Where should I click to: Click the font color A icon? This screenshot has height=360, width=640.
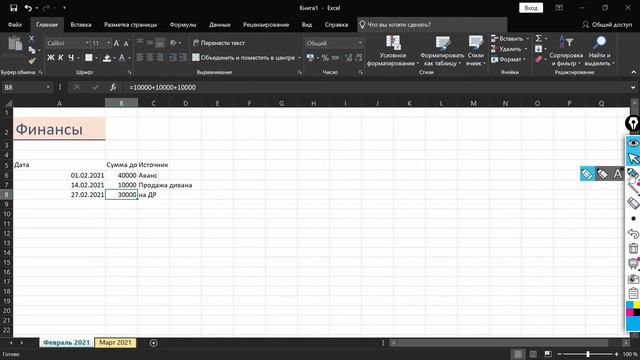click(x=122, y=58)
